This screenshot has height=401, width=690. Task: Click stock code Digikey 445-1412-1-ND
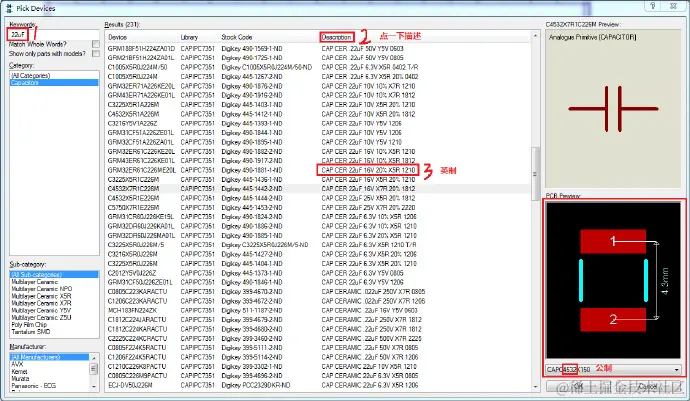click(252, 114)
